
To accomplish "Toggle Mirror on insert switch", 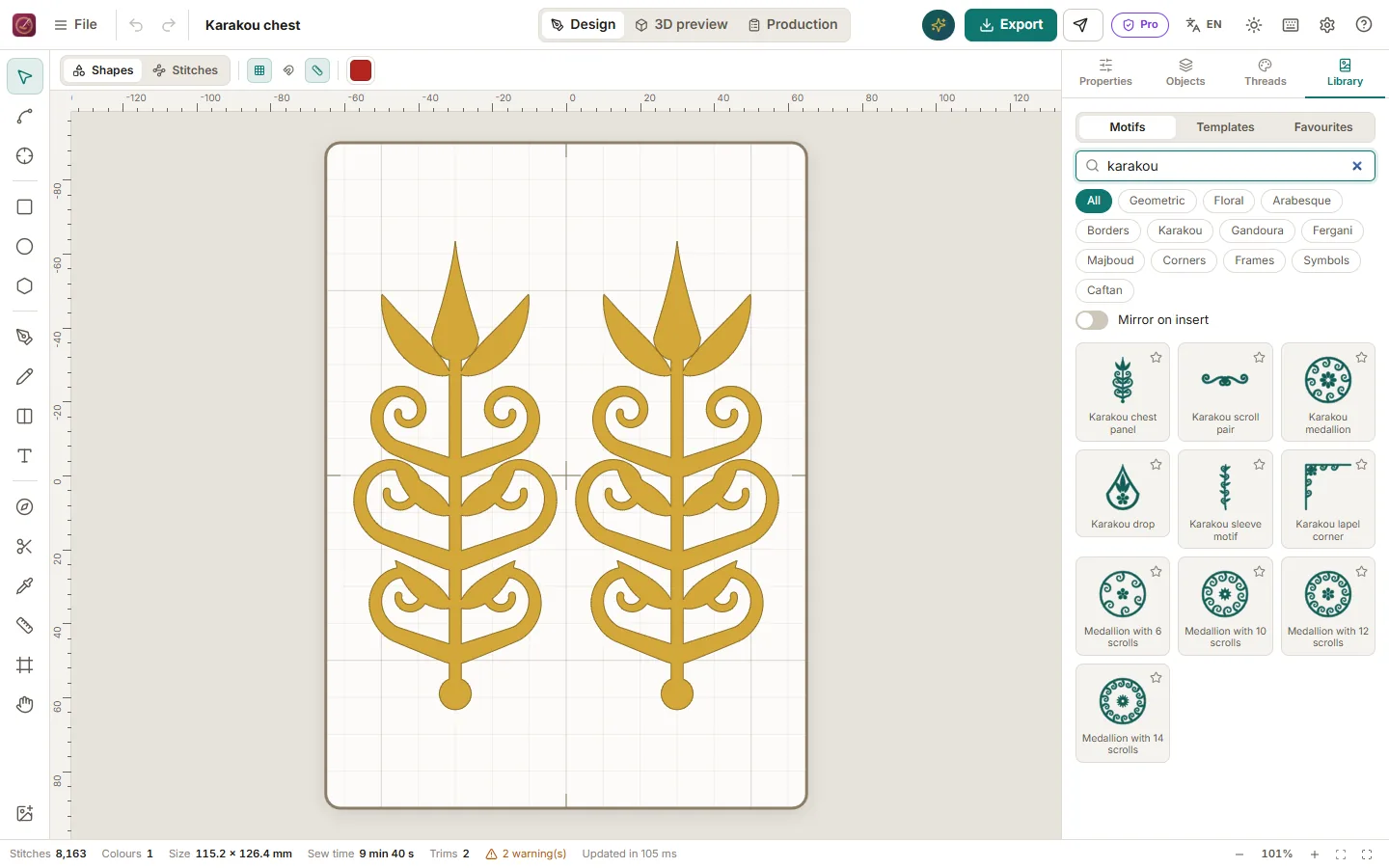I will [1092, 320].
